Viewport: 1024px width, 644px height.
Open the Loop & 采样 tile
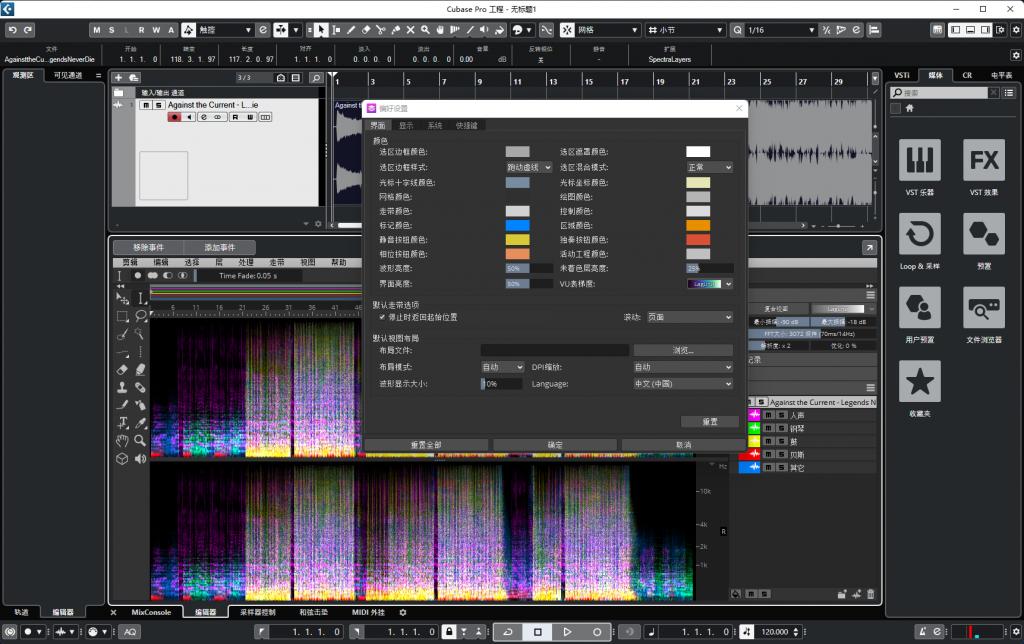tap(920, 234)
